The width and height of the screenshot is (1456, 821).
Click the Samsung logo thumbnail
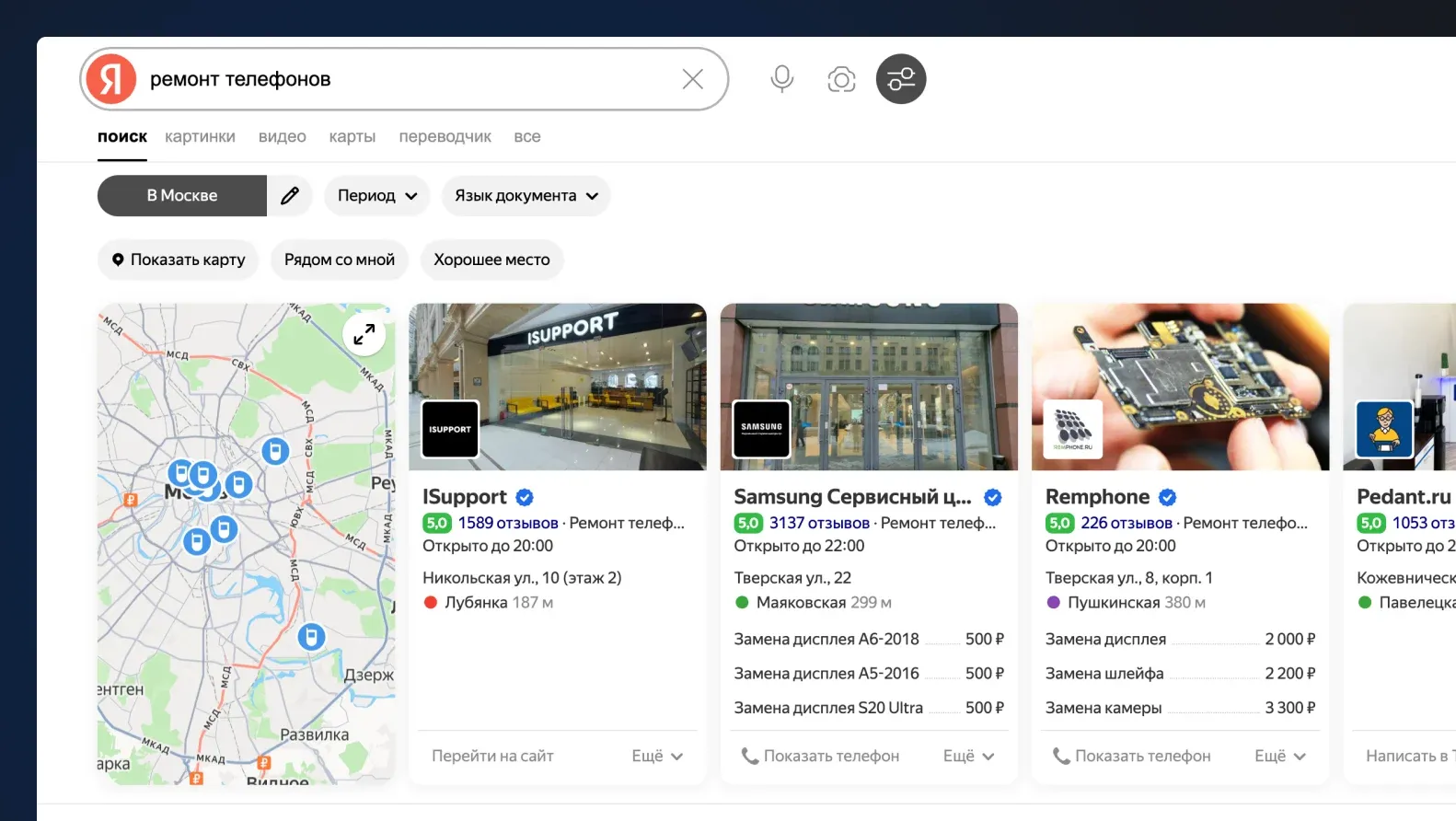pyautogui.click(x=761, y=429)
